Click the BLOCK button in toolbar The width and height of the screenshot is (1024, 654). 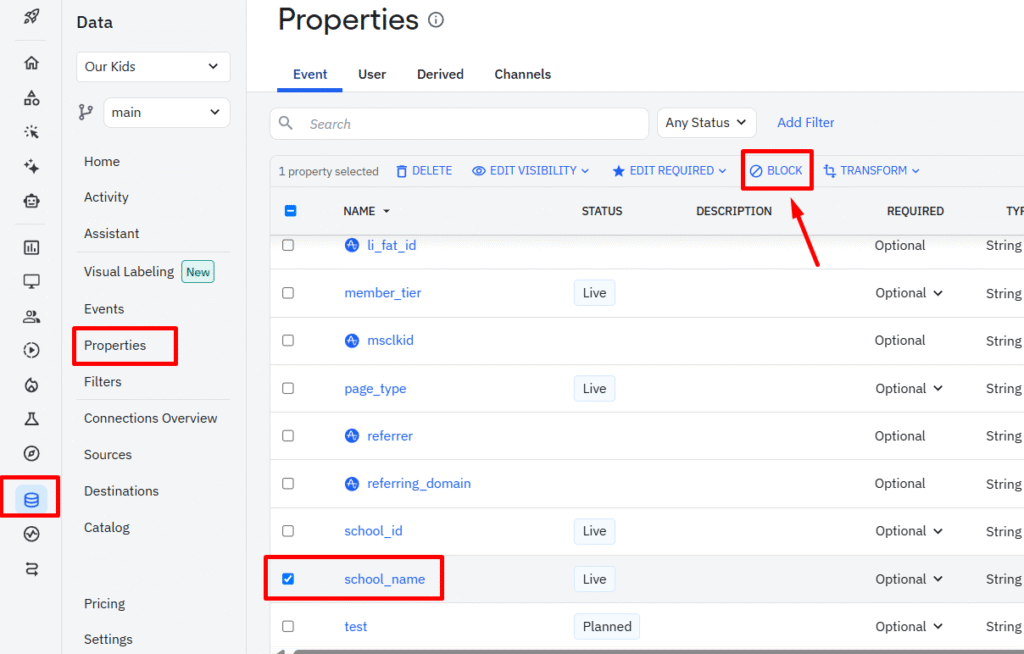point(776,171)
